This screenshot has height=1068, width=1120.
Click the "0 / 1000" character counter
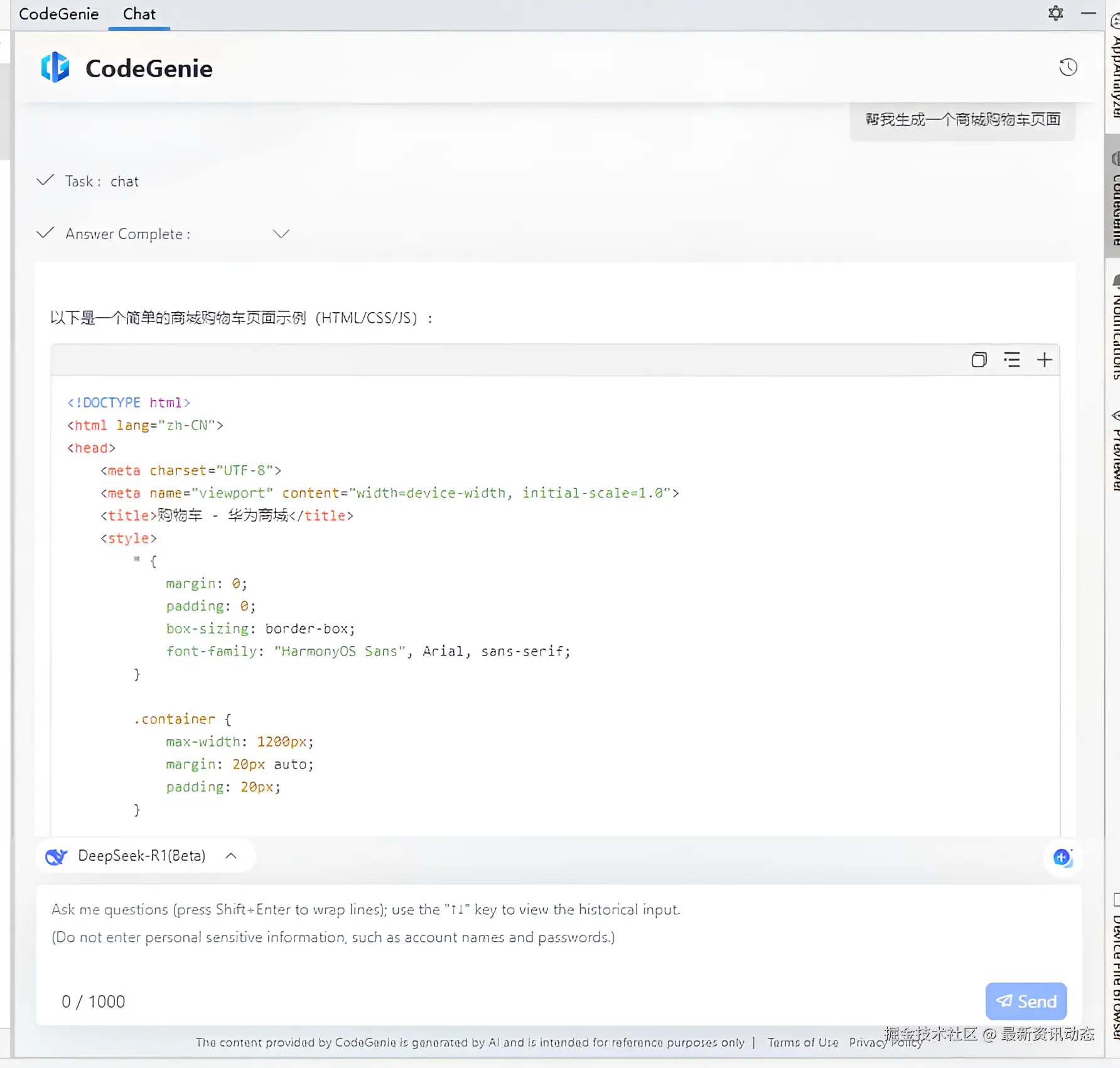pyautogui.click(x=93, y=1001)
